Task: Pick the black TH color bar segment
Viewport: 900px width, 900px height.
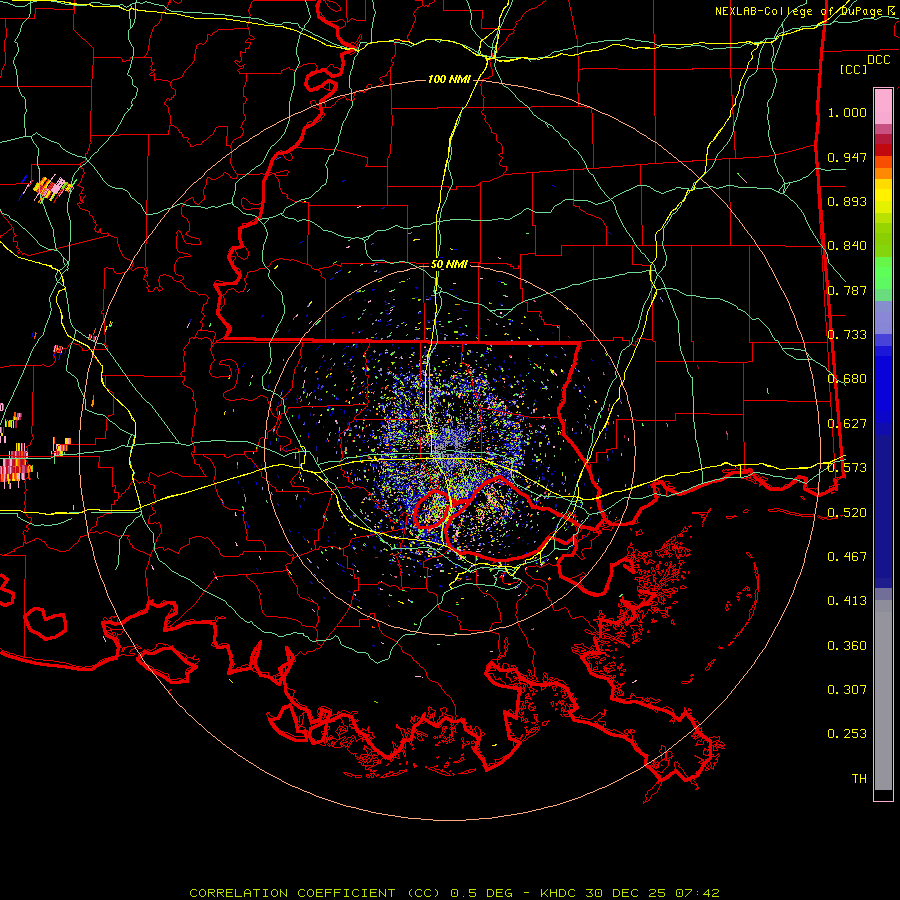Action: point(883,795)
